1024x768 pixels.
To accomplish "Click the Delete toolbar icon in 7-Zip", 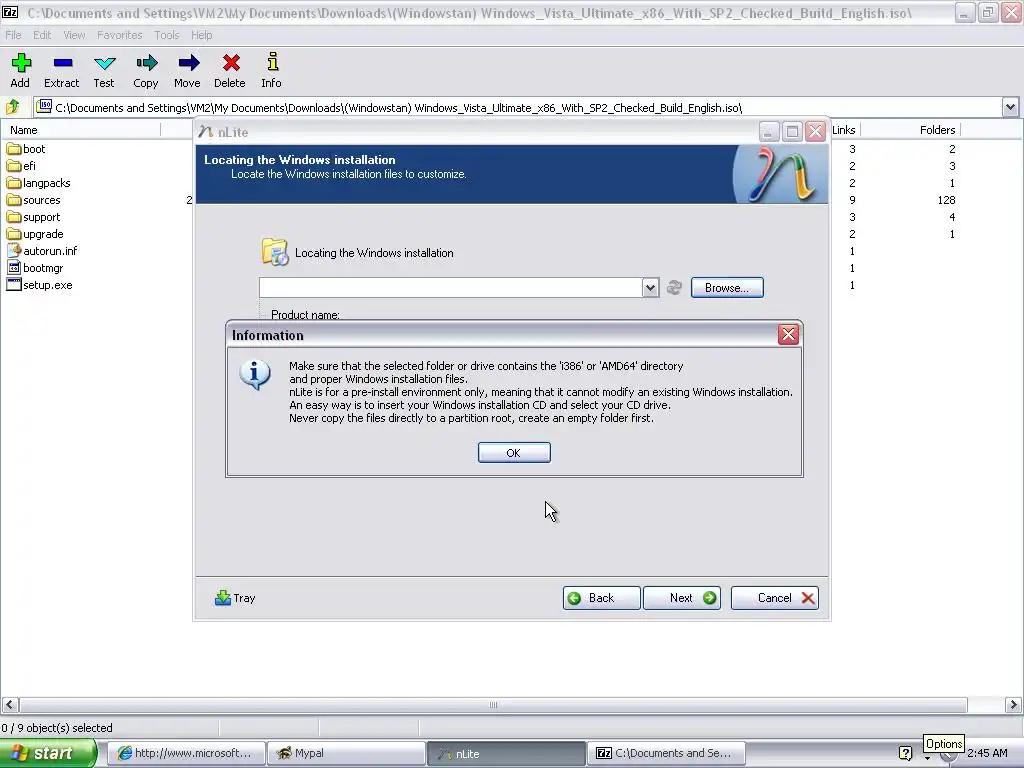I will tap(230, 71).
